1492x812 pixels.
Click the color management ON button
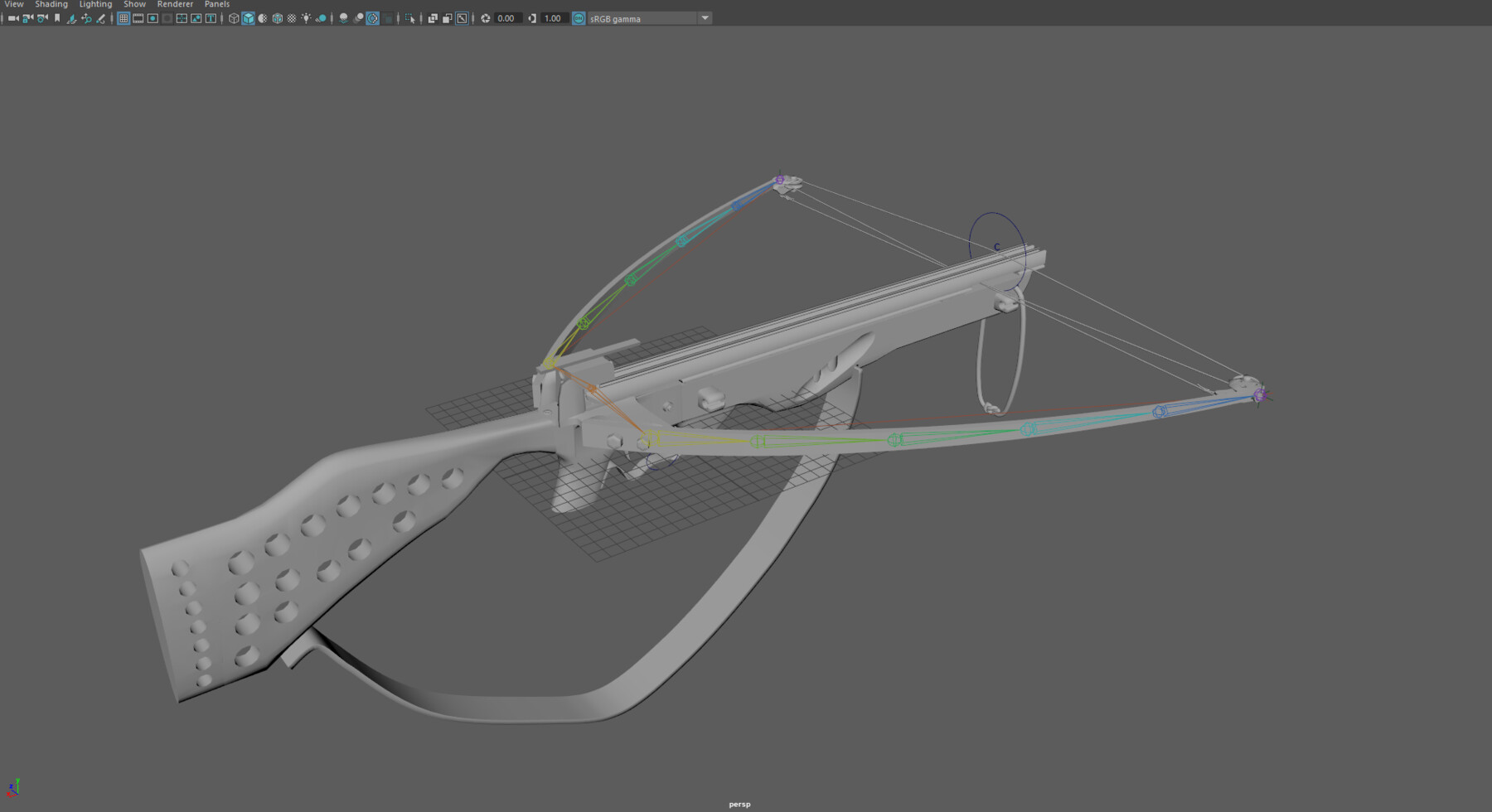point(578,18)
